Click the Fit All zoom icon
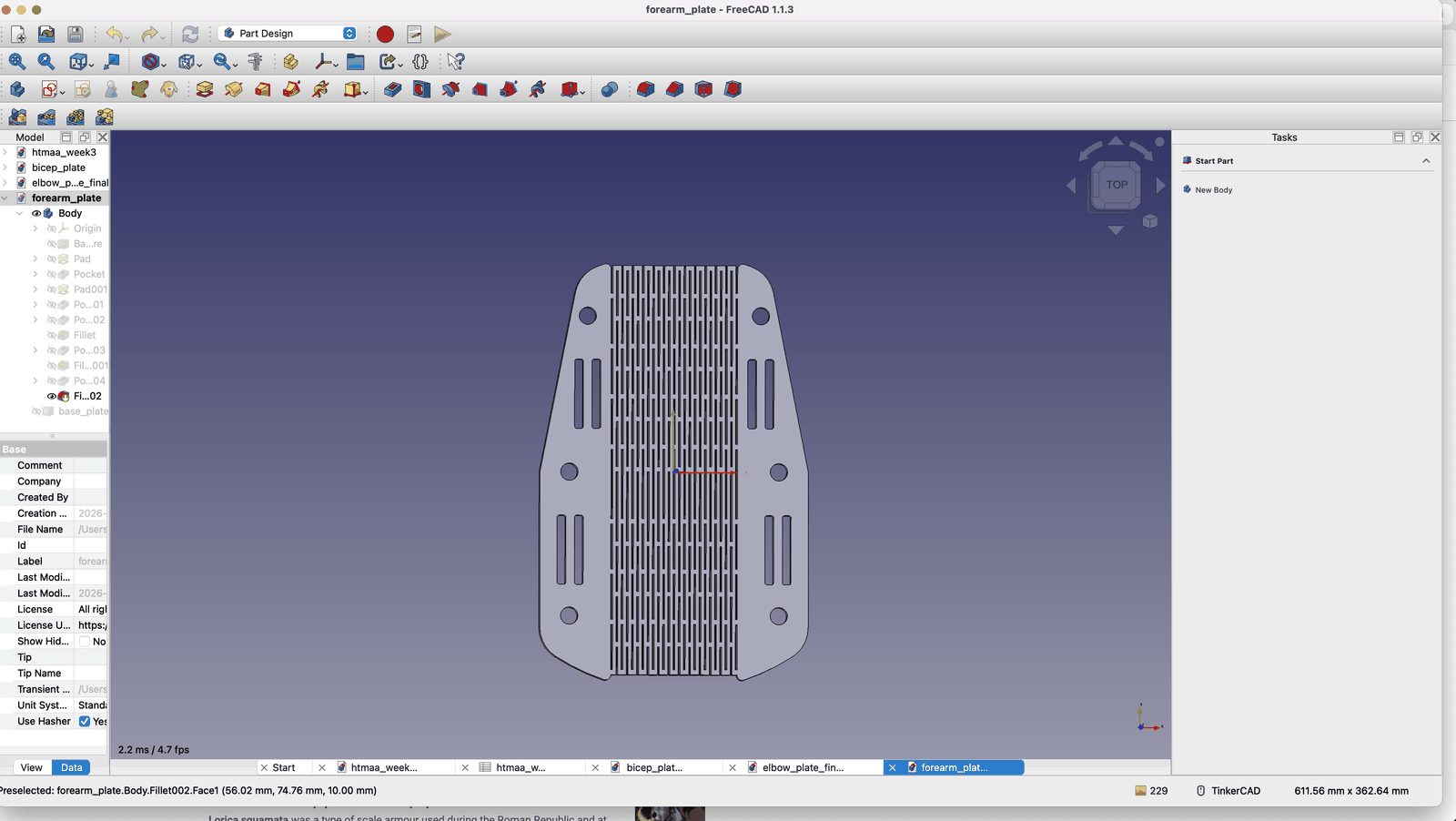The width and height of the screenshot is (1456, 821). pyautogui.click(x=17, y=62)
